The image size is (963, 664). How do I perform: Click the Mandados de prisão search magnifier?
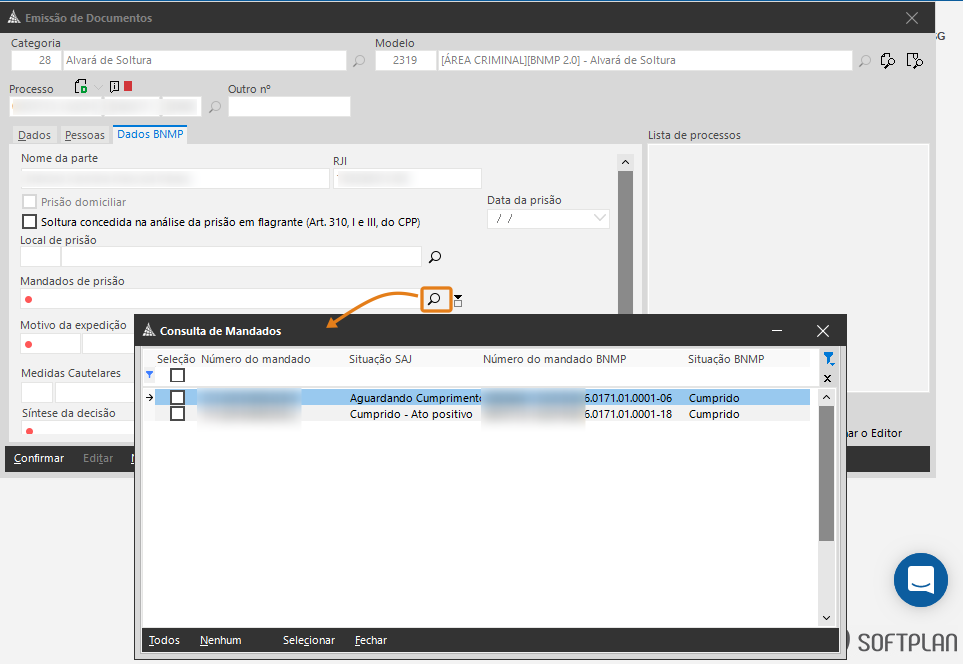435,299
